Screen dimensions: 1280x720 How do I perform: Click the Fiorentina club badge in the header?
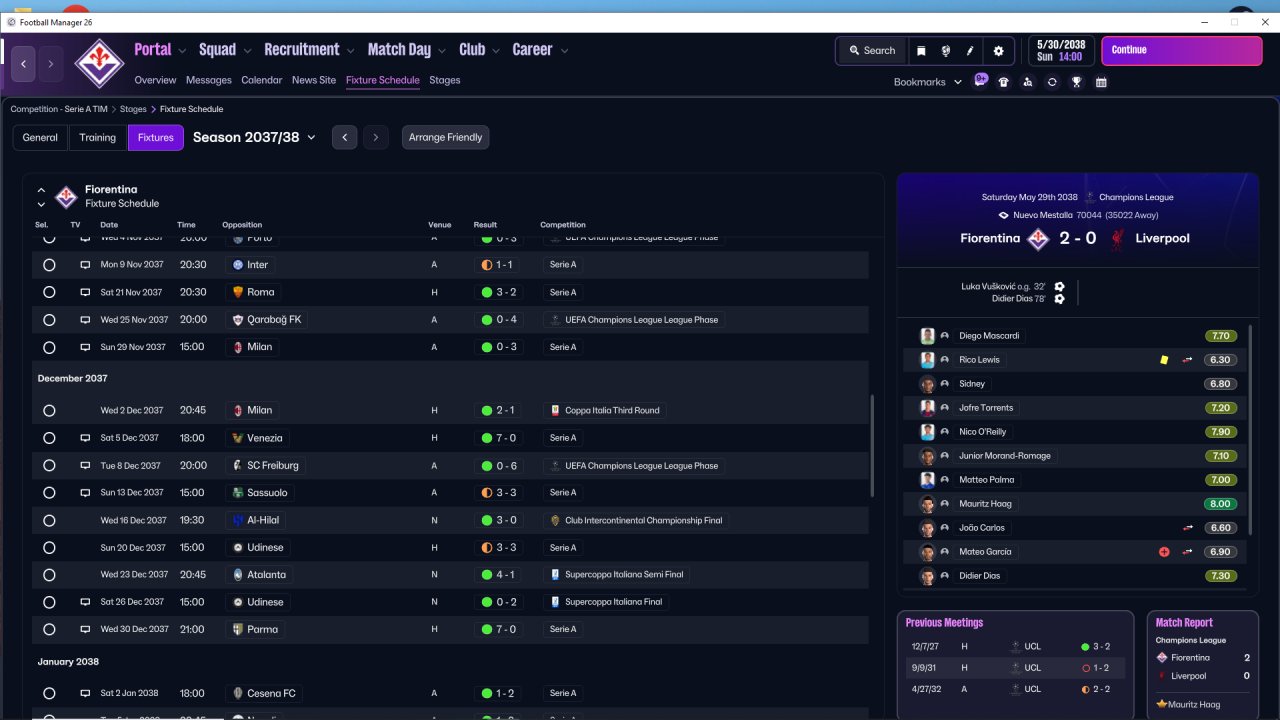99,63
